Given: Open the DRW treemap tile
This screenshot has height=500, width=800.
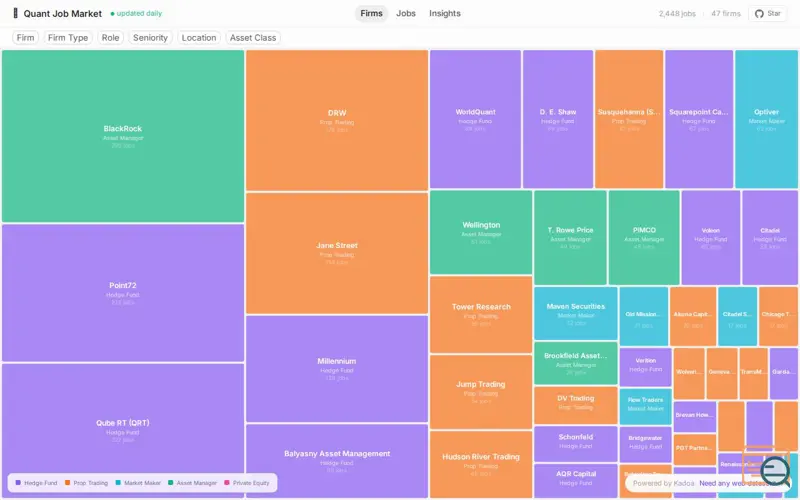Looking at the screenshot, I should click(x=337, y=120).
